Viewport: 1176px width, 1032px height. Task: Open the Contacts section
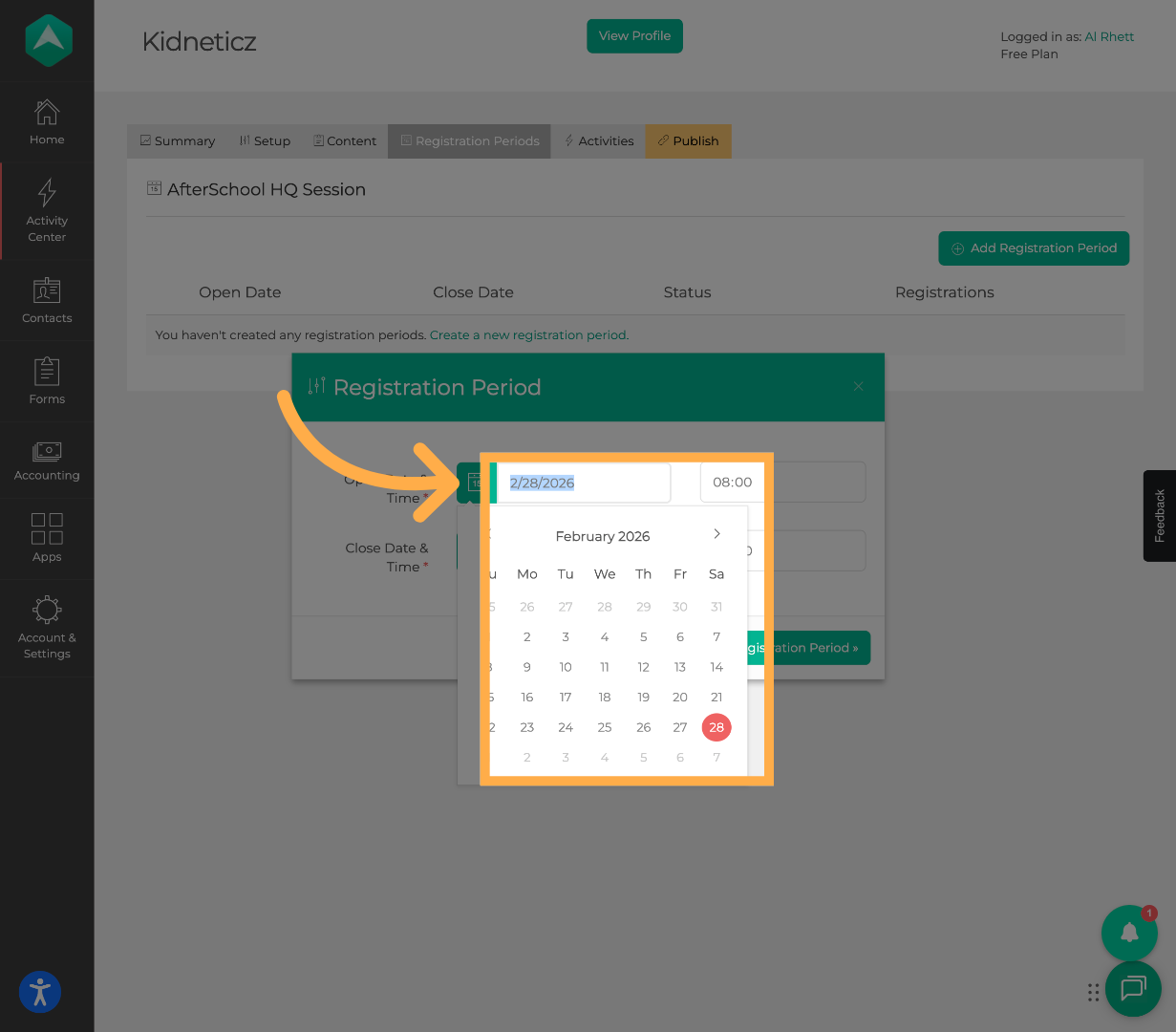pos(46,301)
